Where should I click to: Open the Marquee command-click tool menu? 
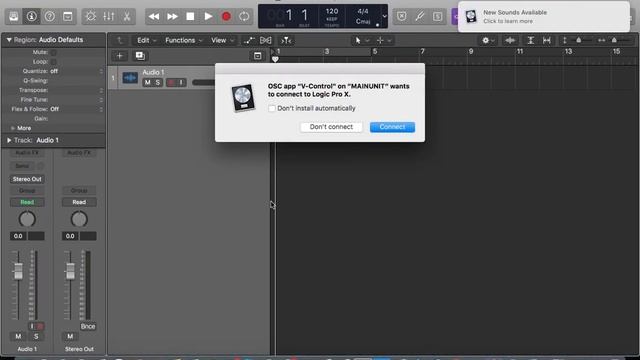pyautogui.click(x=384, y=40)
